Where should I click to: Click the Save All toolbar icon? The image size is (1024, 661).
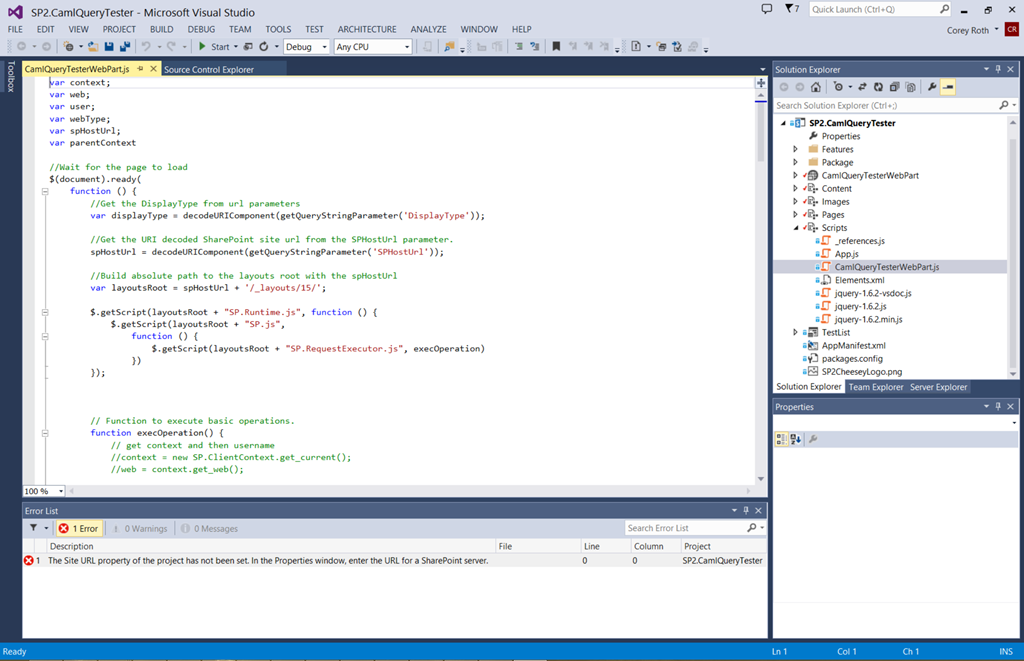click(x=125, y=46)
